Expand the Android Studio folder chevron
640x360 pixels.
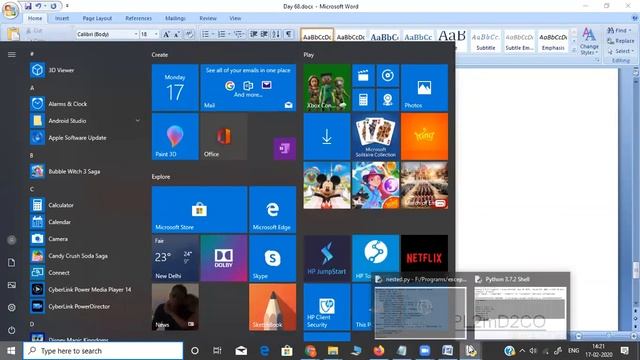(x=138, y=121)
